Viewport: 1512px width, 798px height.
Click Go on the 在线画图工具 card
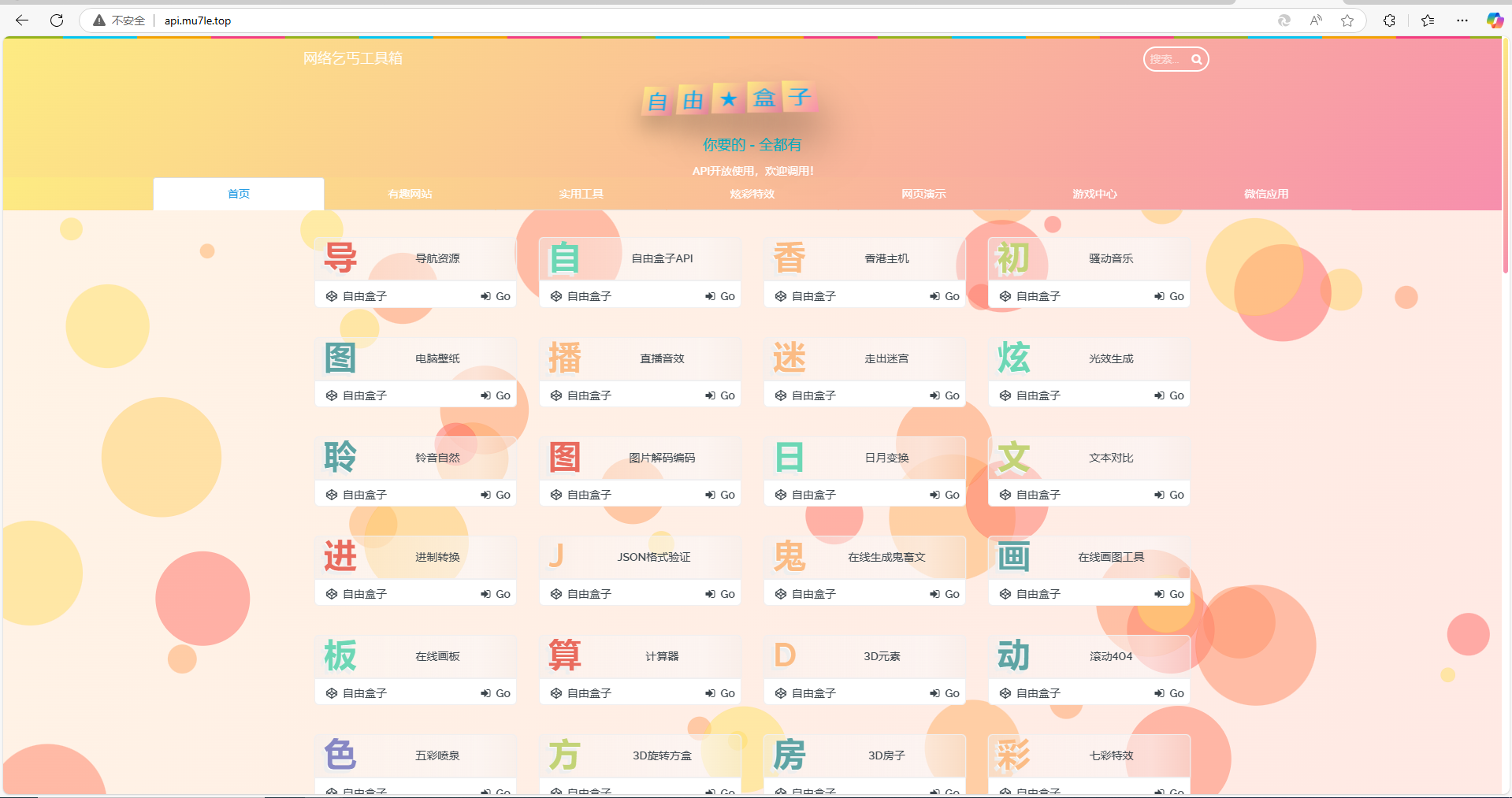1168,593
